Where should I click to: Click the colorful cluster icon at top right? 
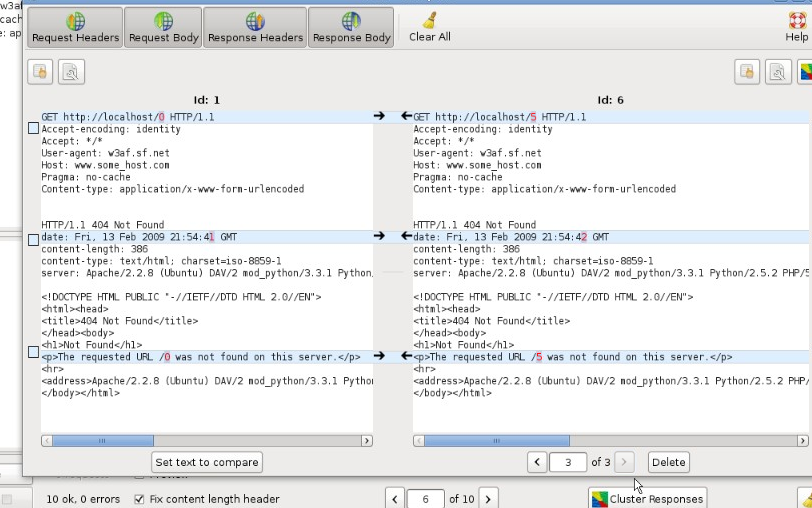pyautogui.click(x=805, y=71)
